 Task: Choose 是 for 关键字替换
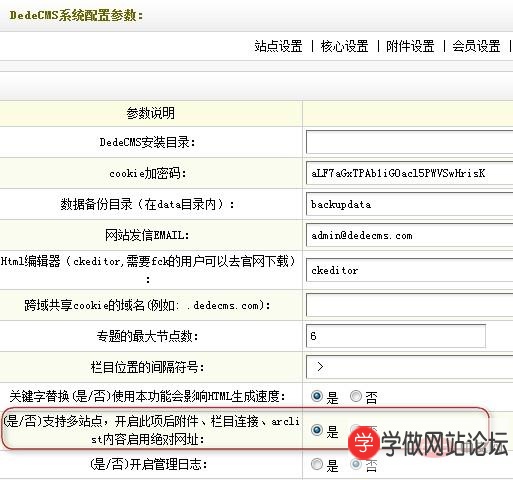[x=317, y=396]
